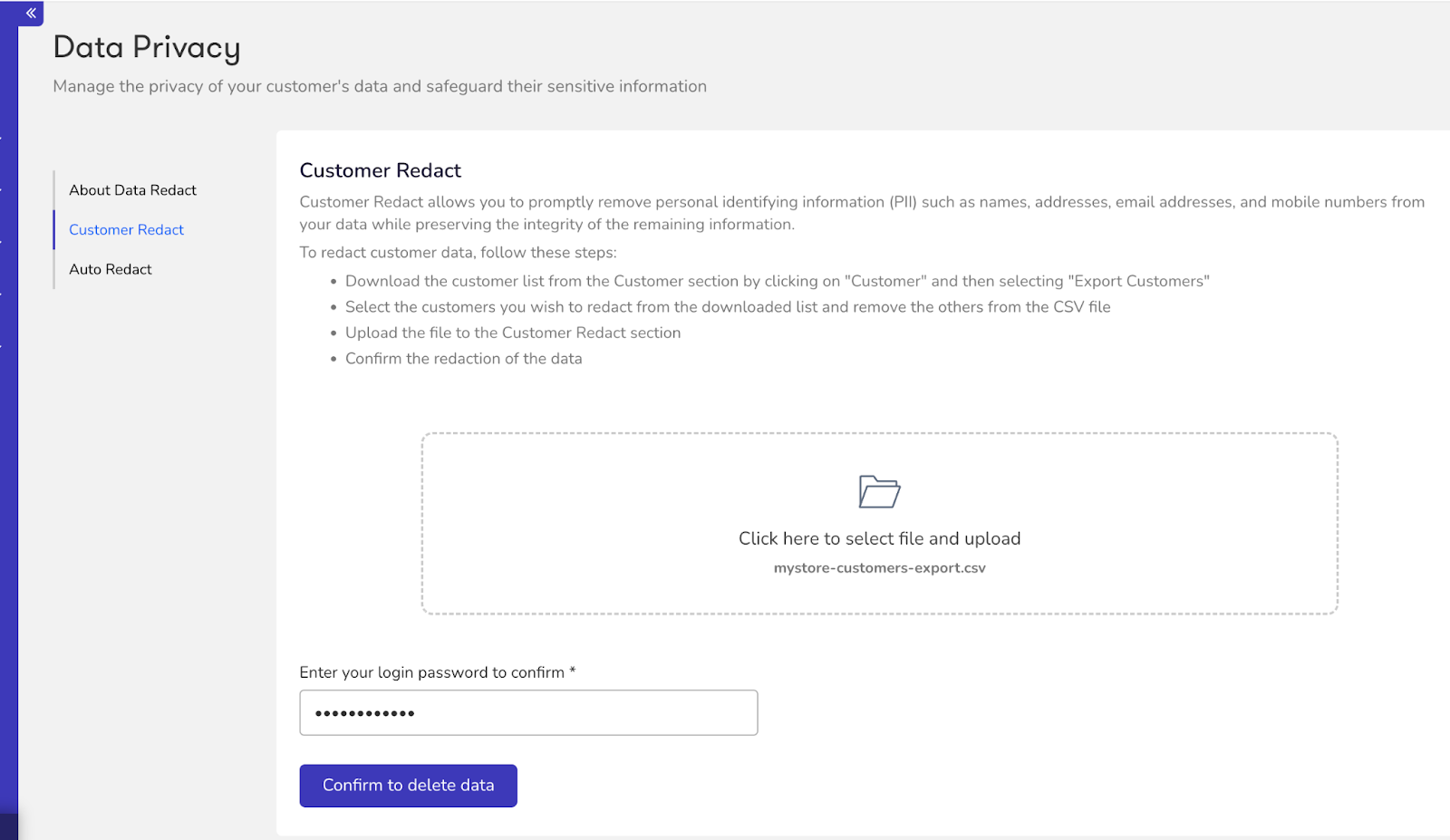The height and width of the screenshot is (840, 1450).
Task: Click the open folder upload icon
Action: point(879,491)
